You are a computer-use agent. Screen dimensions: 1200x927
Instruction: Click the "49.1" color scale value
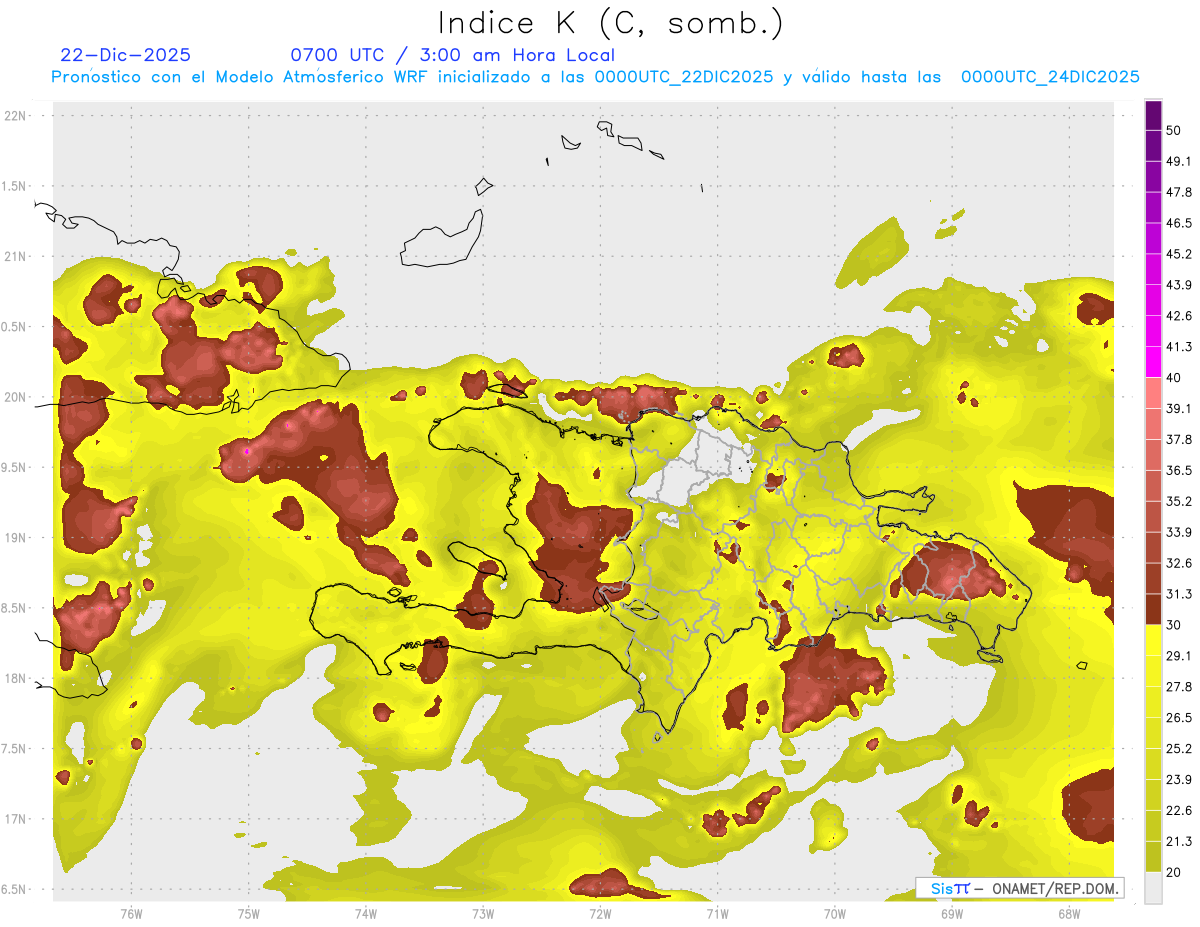coord(1179,161)
